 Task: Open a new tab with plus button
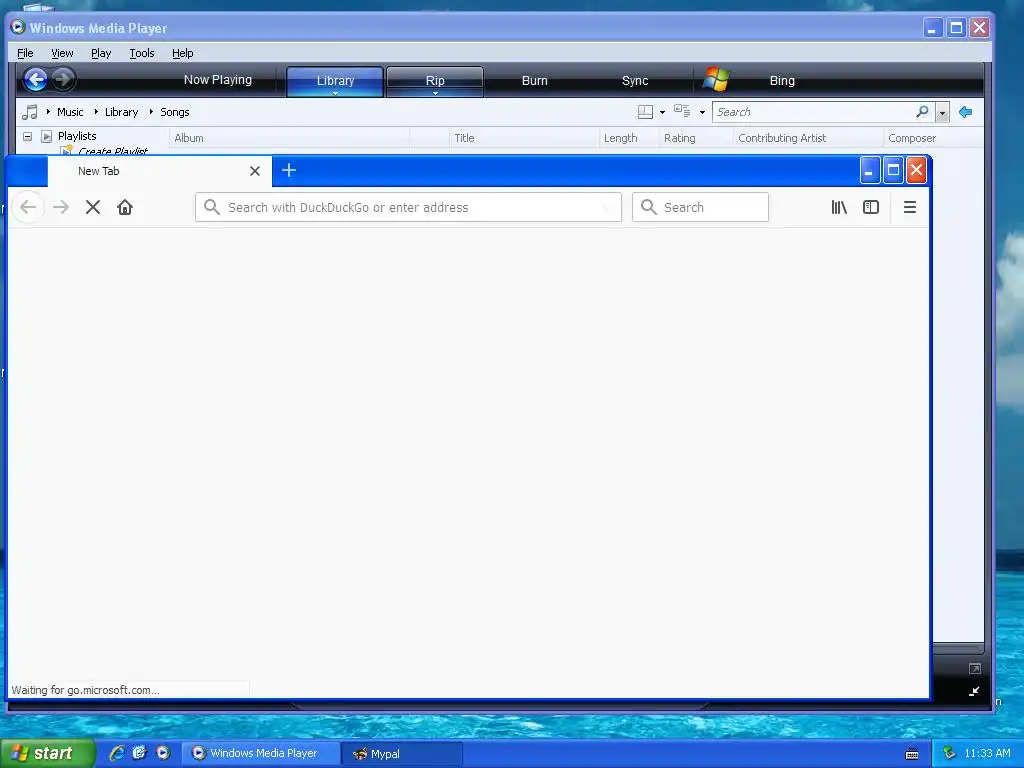[289, 170]
